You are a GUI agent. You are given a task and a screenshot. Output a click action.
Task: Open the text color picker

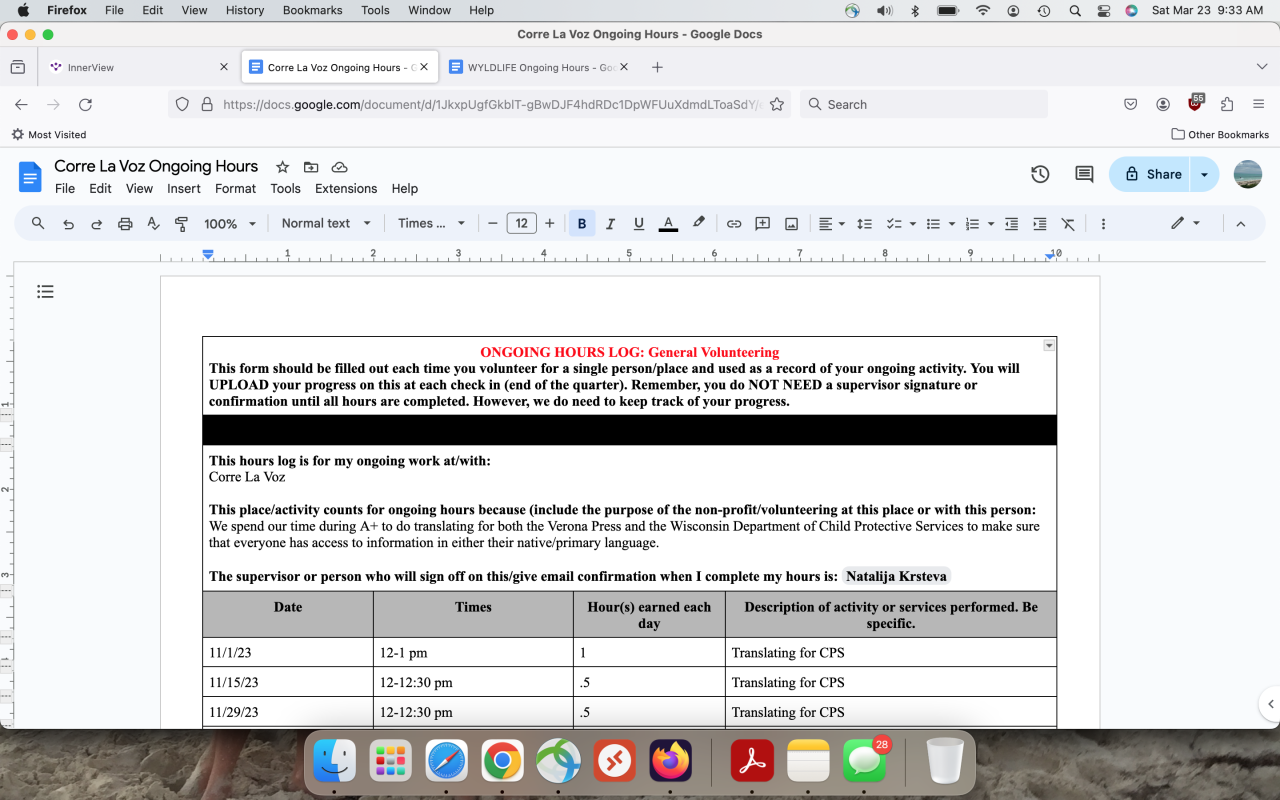(668, 223)
